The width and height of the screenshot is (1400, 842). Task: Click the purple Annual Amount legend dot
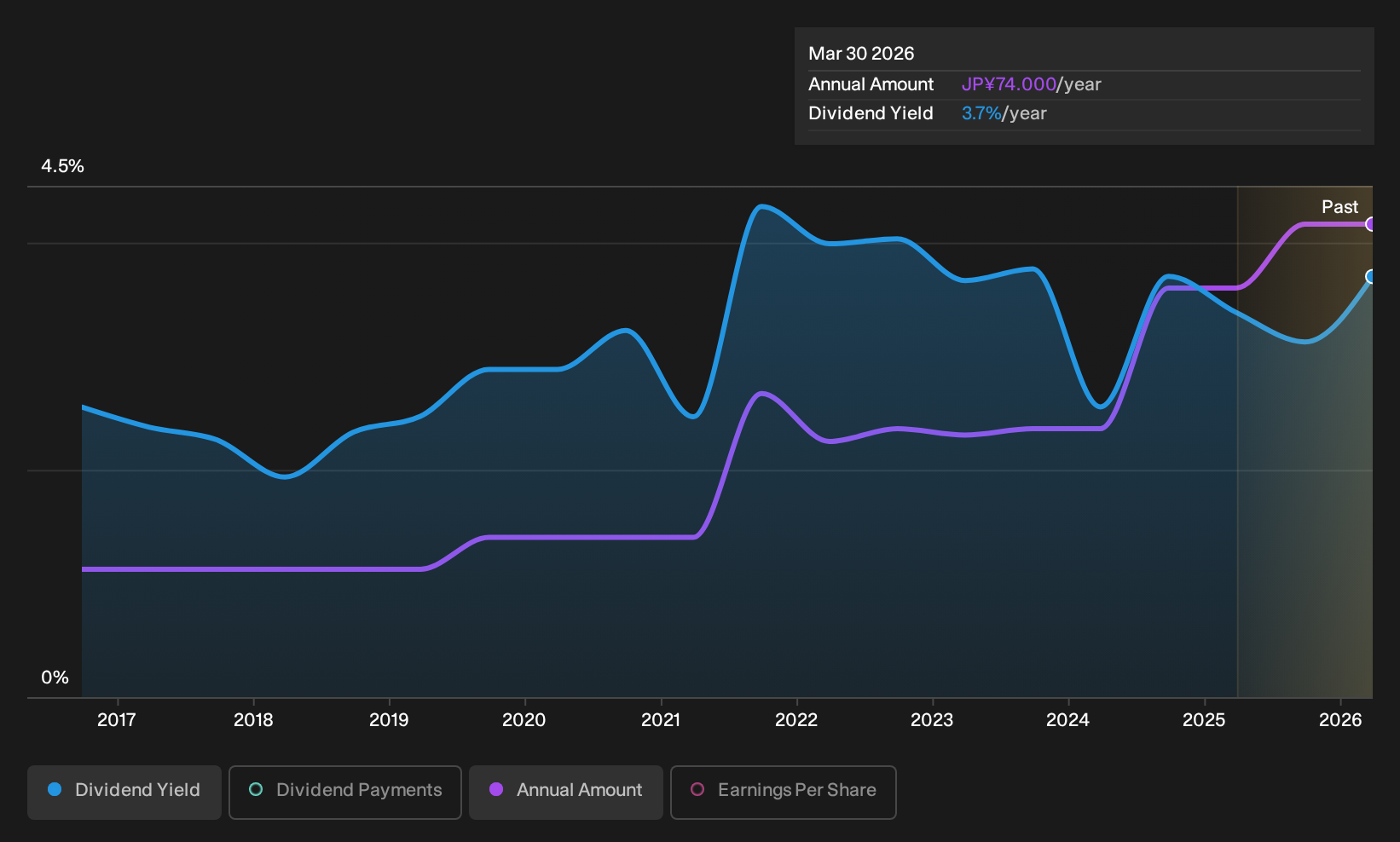click(x=496, y=790)
